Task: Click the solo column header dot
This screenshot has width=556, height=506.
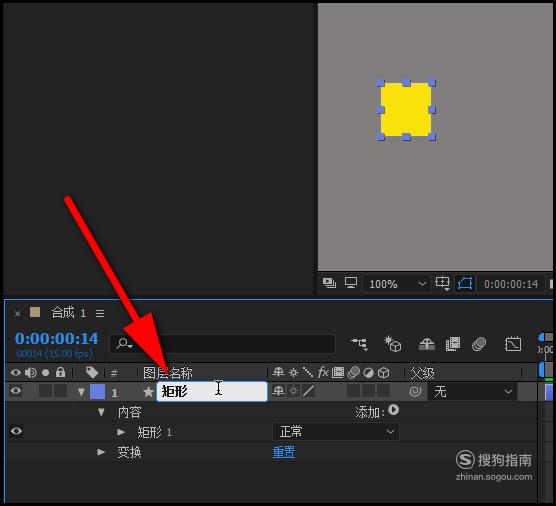Action: point(45,373)
